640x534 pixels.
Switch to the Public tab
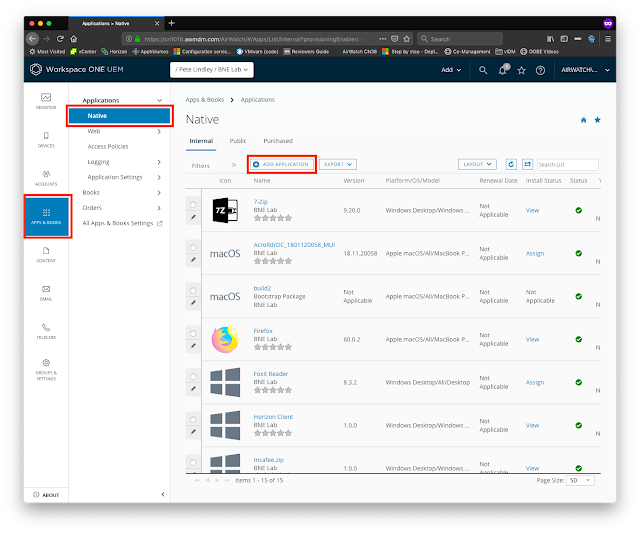(238, 141)
